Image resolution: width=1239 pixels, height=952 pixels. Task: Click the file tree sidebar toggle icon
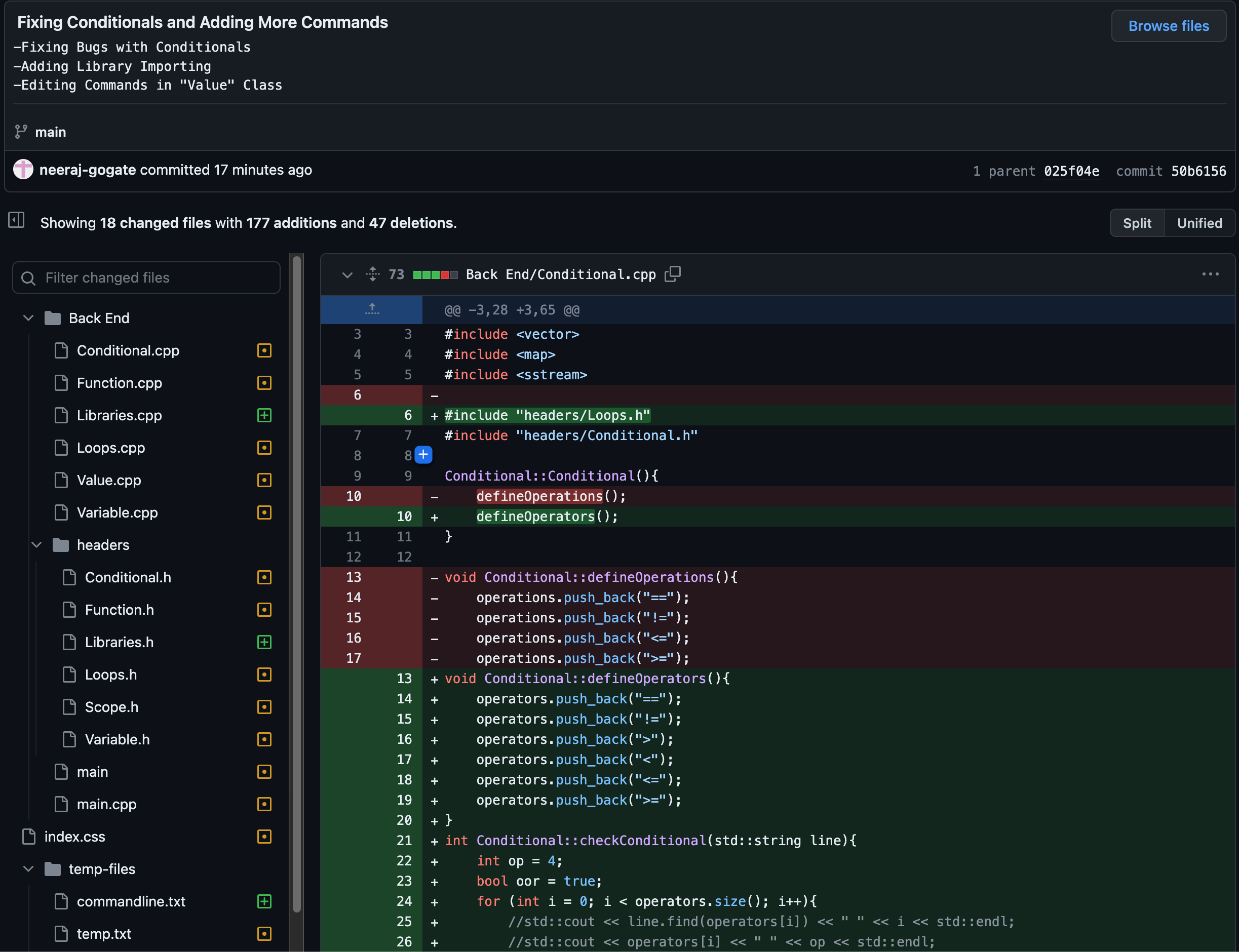coord(16,220)
